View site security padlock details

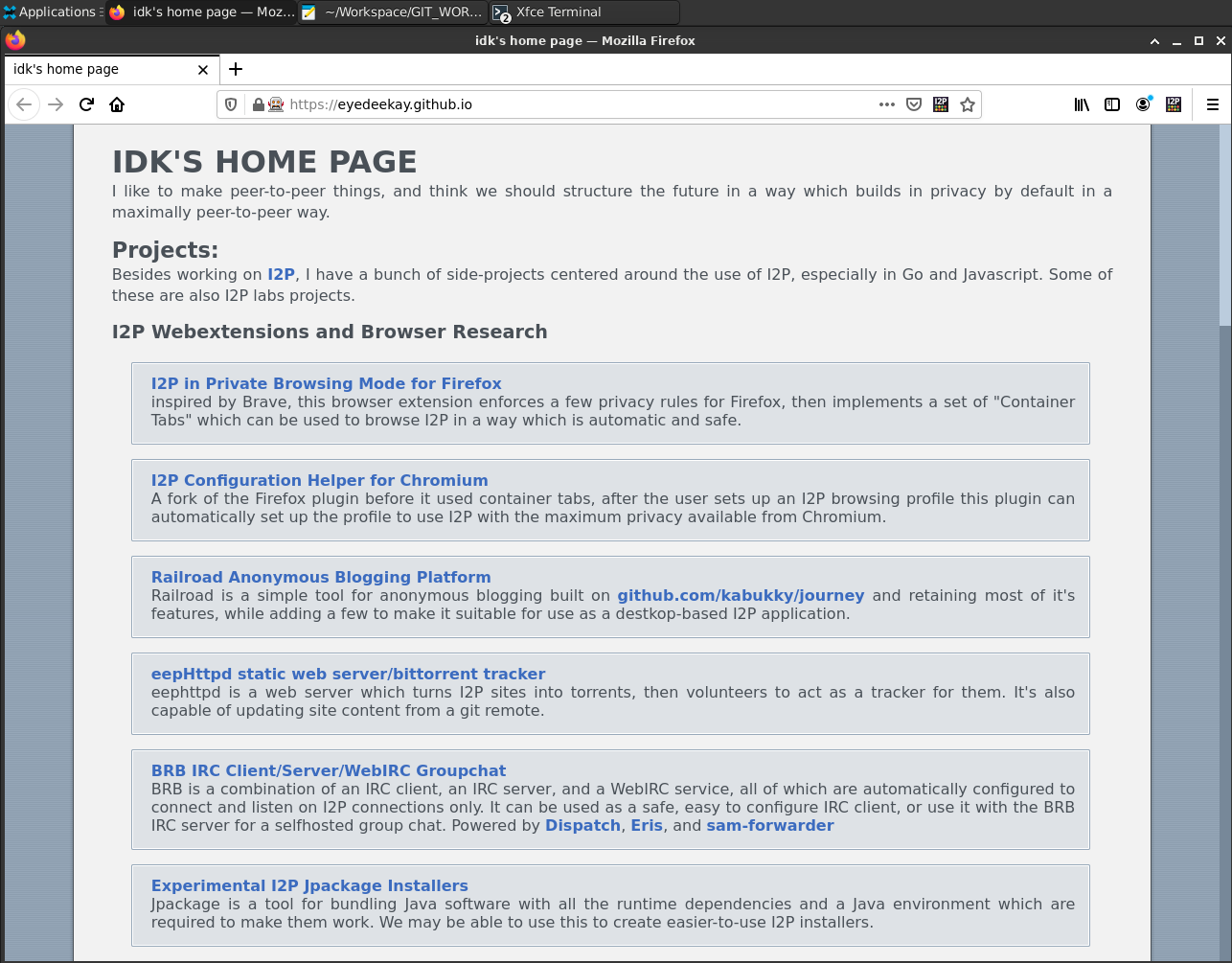tap(258, 104)
